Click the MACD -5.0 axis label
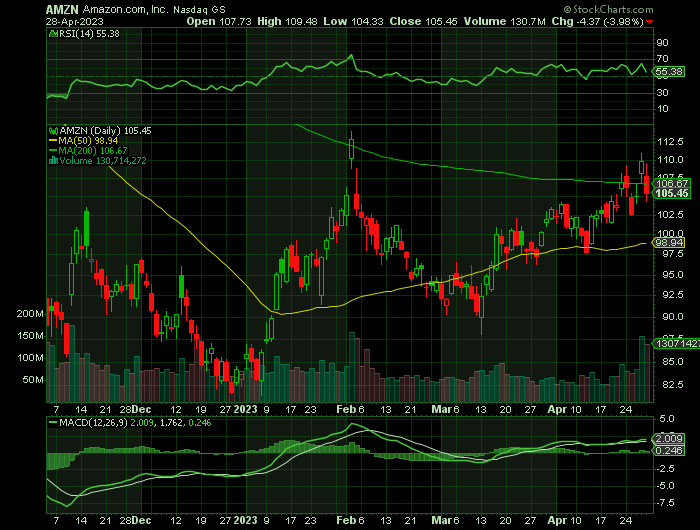Image resolution: width=700 pixels, height=530 pixels. pyautogui.click(x=666, y=486)
